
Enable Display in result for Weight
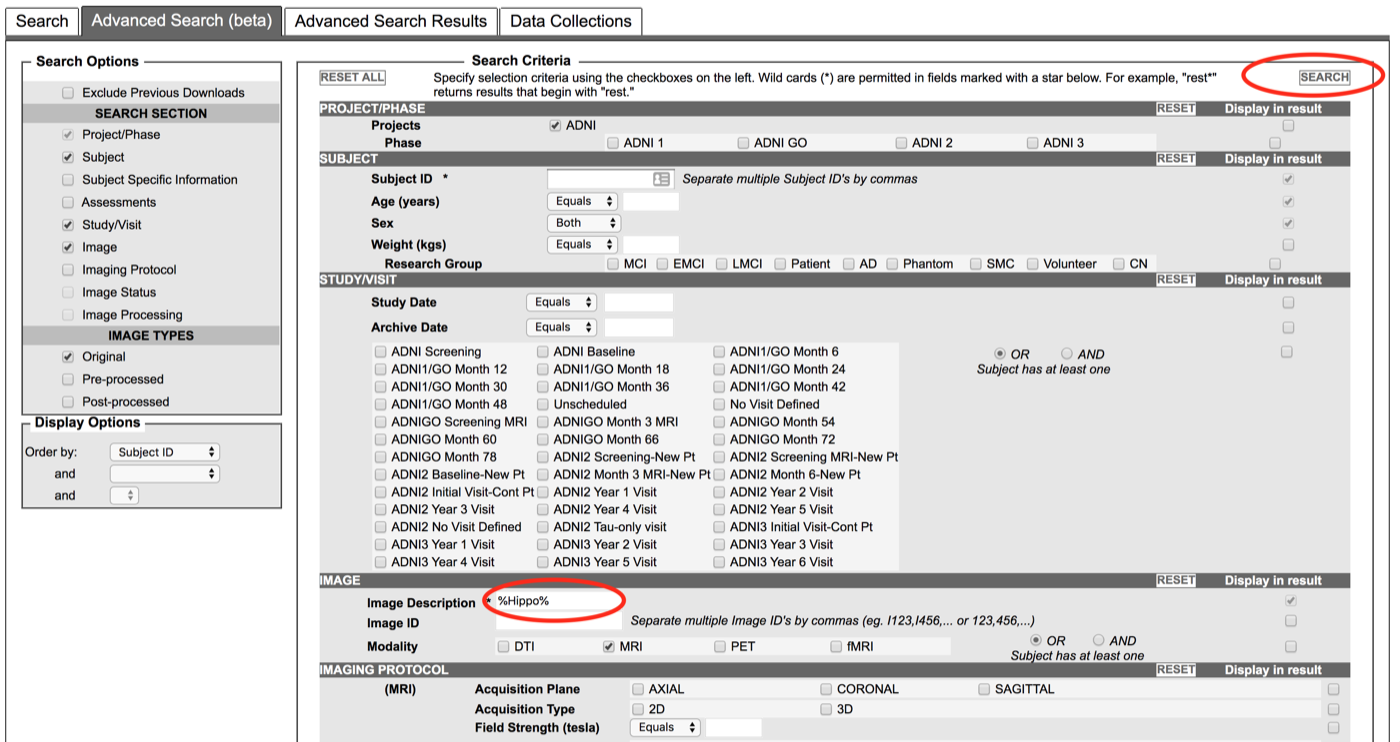(1288, 244)
